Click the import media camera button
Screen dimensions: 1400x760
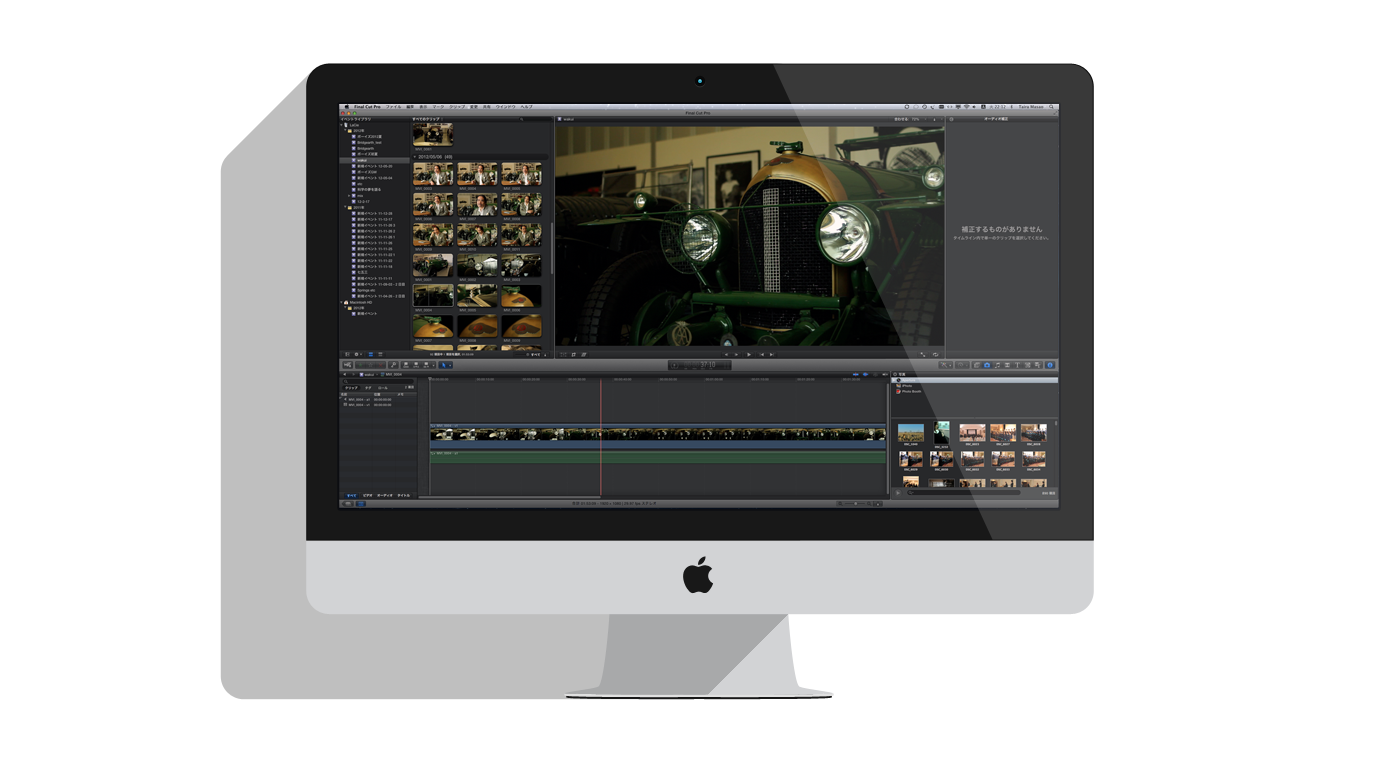347,365
